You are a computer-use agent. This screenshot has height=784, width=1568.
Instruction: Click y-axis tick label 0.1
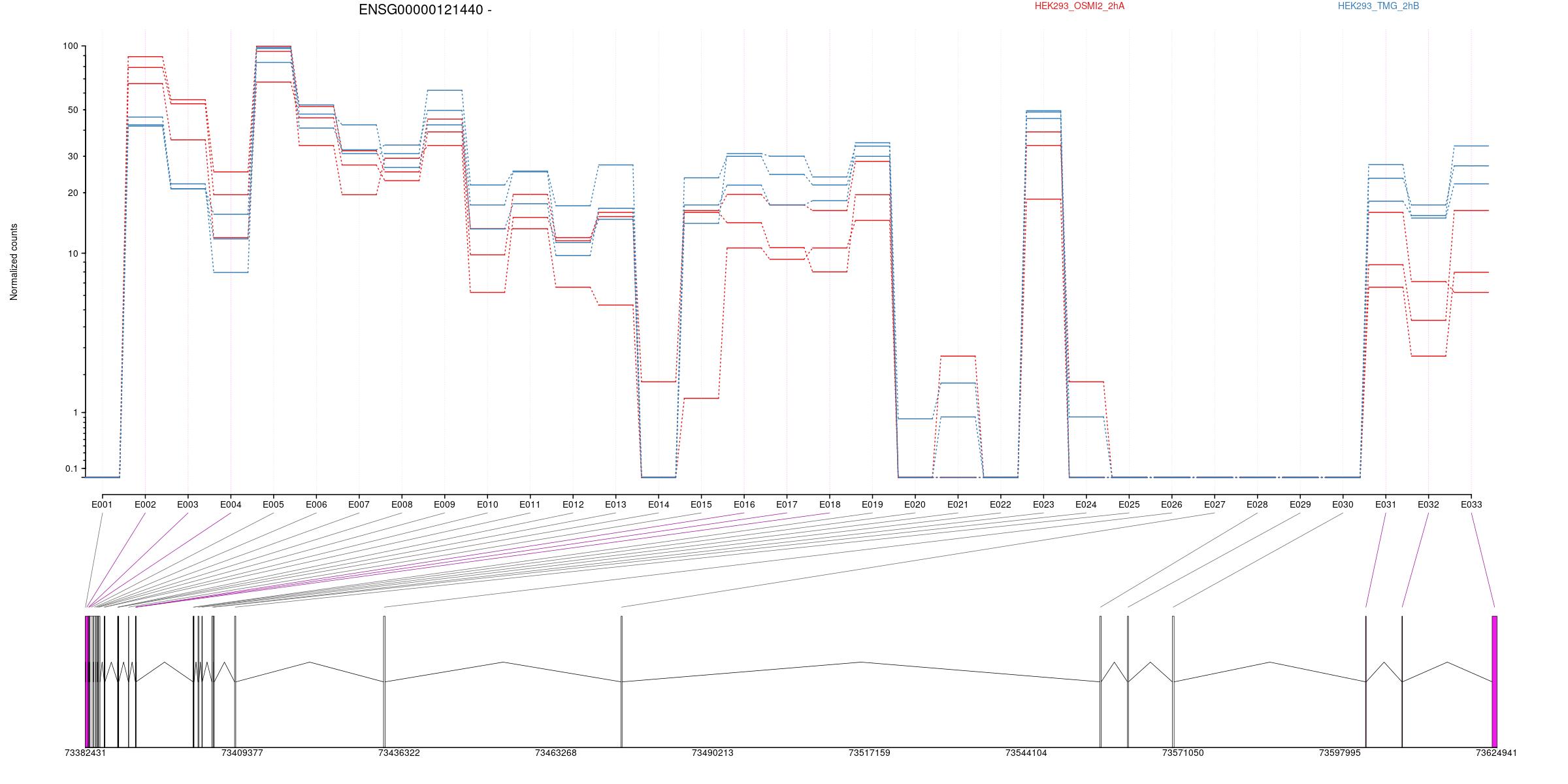click(71, 468)
